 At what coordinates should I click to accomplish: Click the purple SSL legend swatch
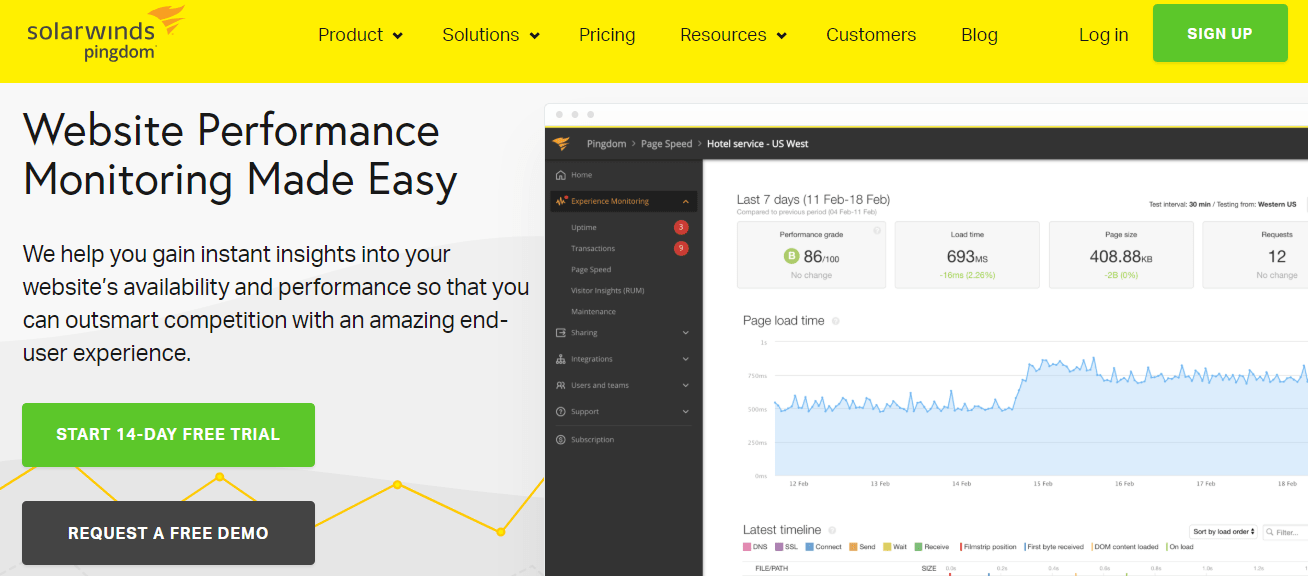click(779, 547)
